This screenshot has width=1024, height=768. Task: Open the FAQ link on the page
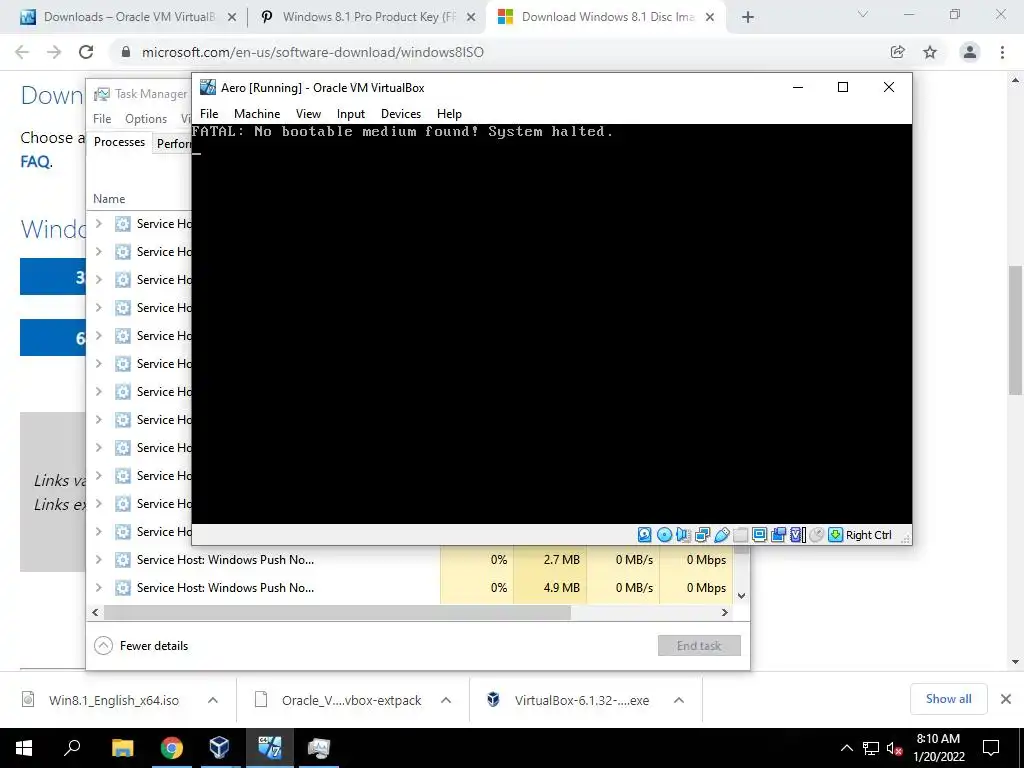pos(35,161)
